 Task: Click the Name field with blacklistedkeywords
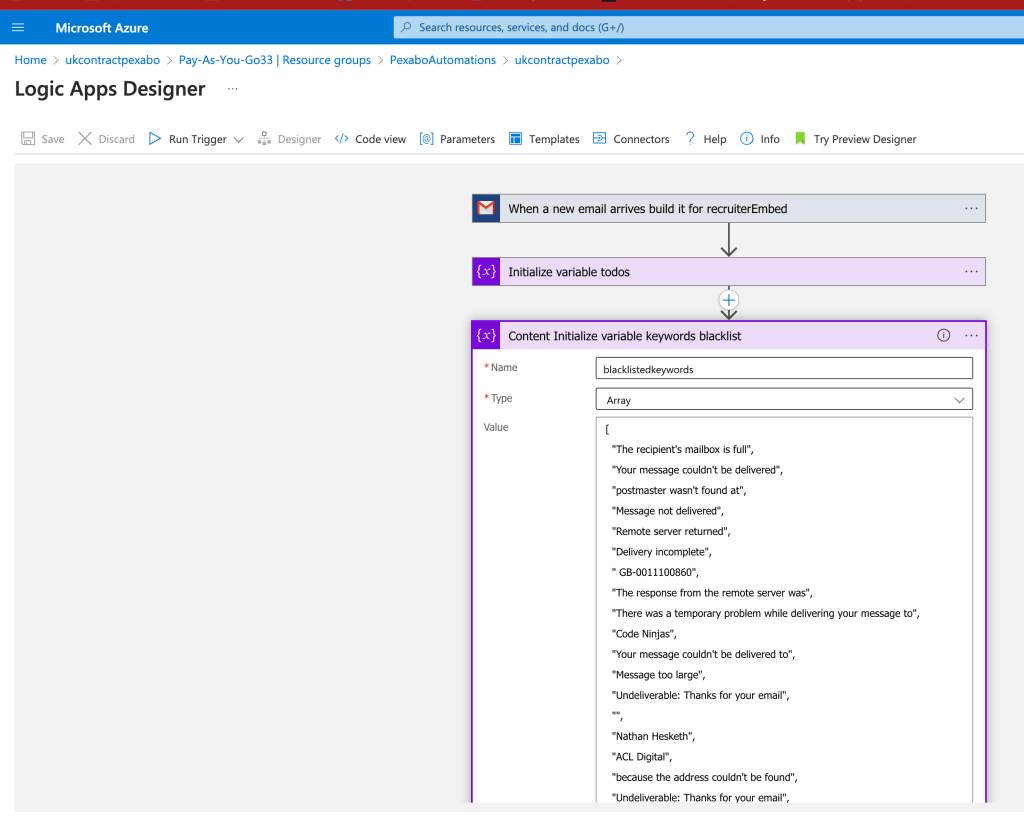coord(784,369)
